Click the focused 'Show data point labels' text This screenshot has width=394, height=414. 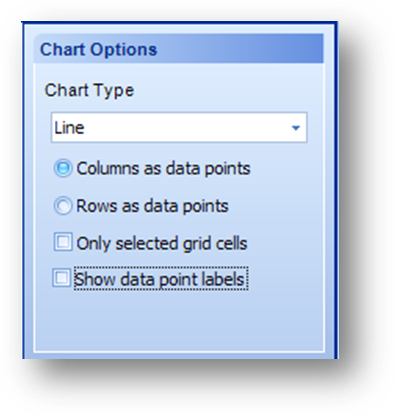click(x=161, y=279)
